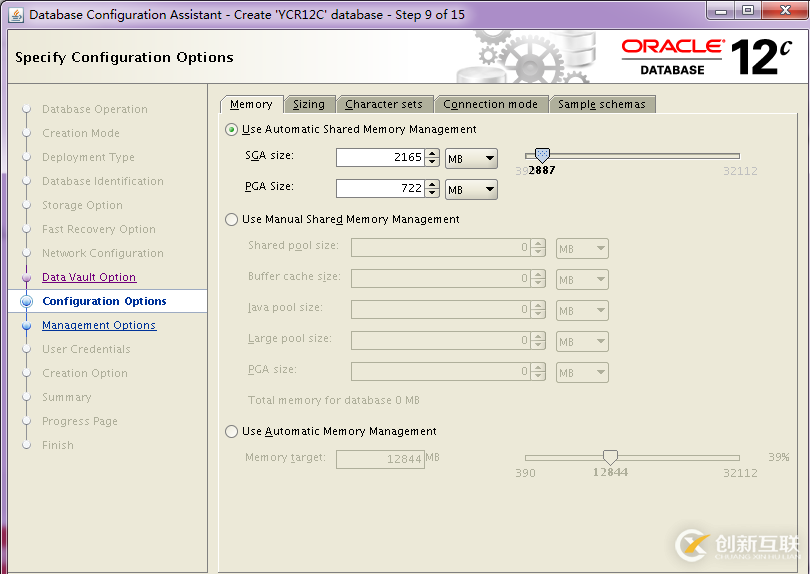Click Buffer cache size spinner up arrow

click(x=538, y=274)
